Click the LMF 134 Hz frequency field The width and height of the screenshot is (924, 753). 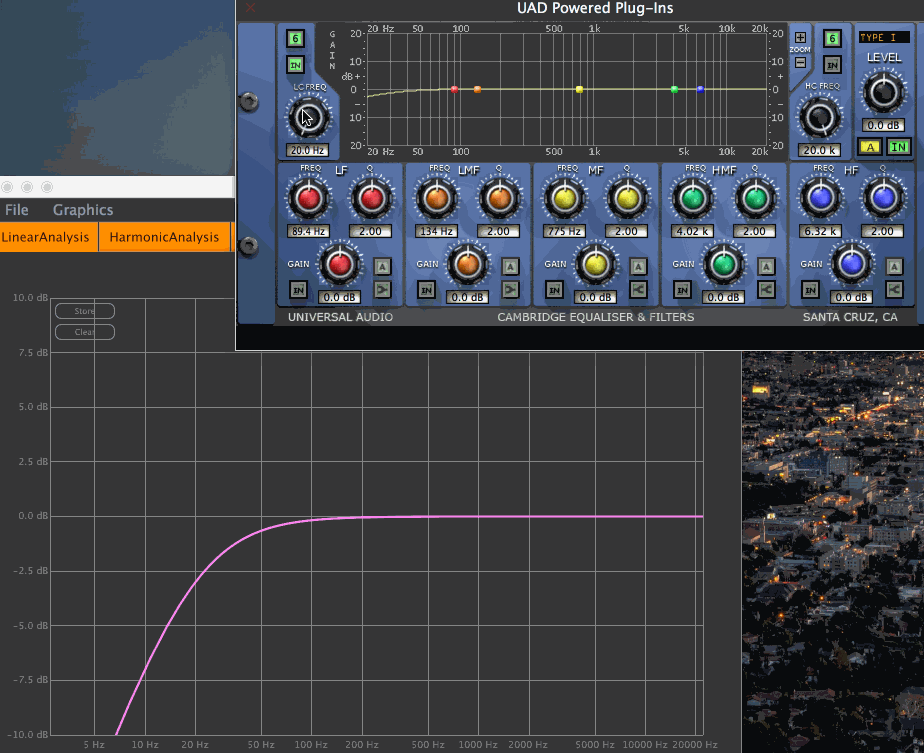(x=437, y=231)
